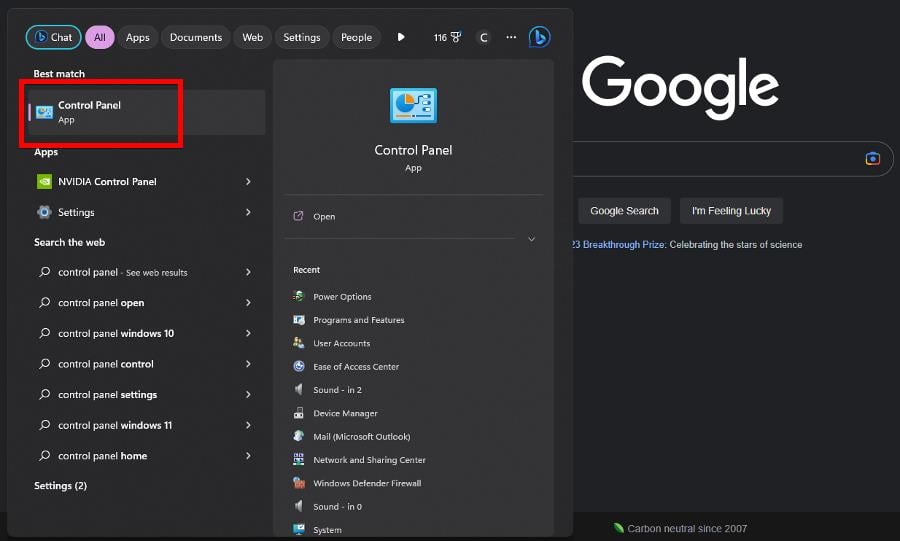Expand 'control panel' web results chevron
Viewport: 900px width, 541px height.
[x=248, y=272]
